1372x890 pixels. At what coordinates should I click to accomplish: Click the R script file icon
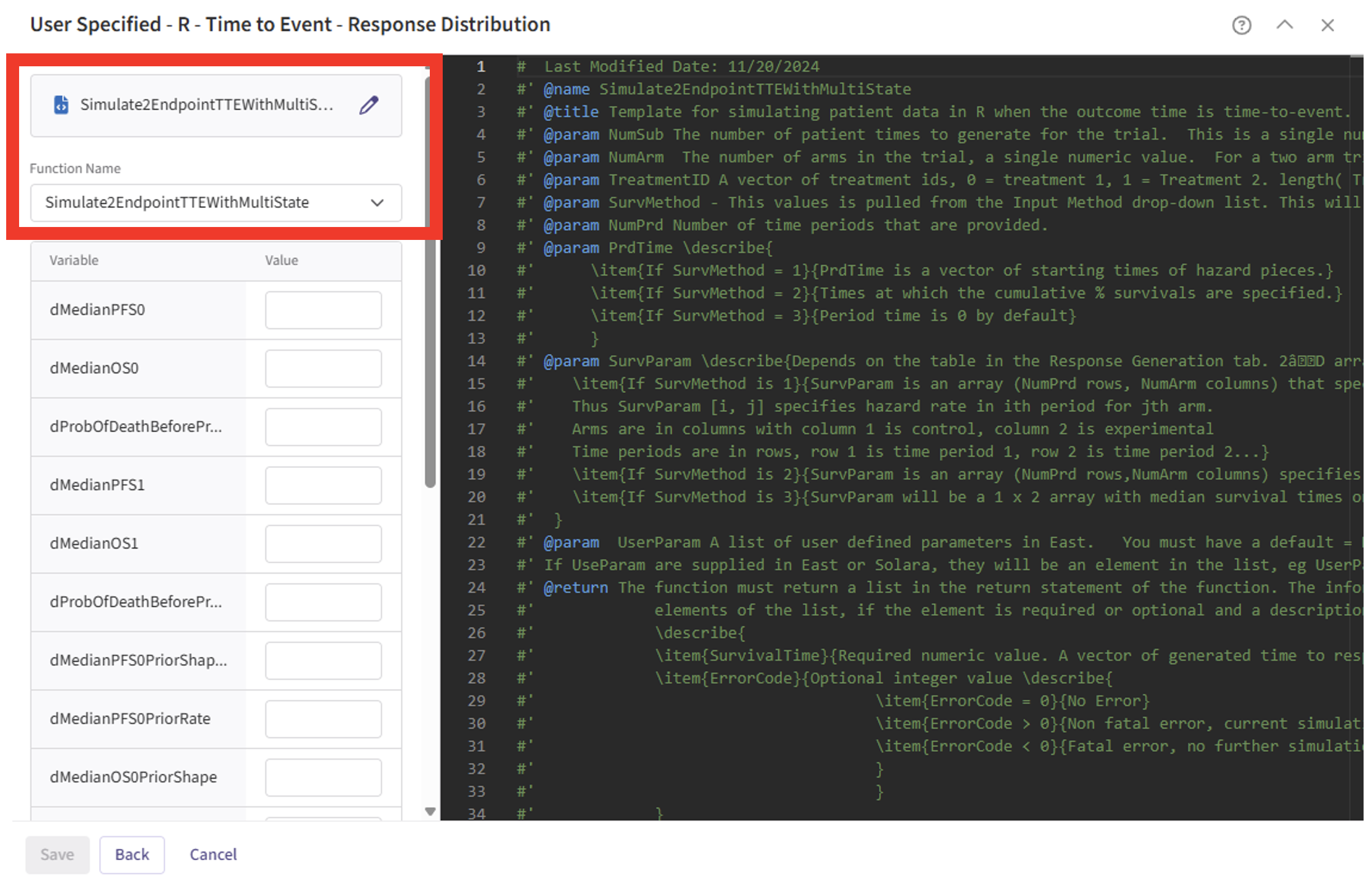coord(61,105)
